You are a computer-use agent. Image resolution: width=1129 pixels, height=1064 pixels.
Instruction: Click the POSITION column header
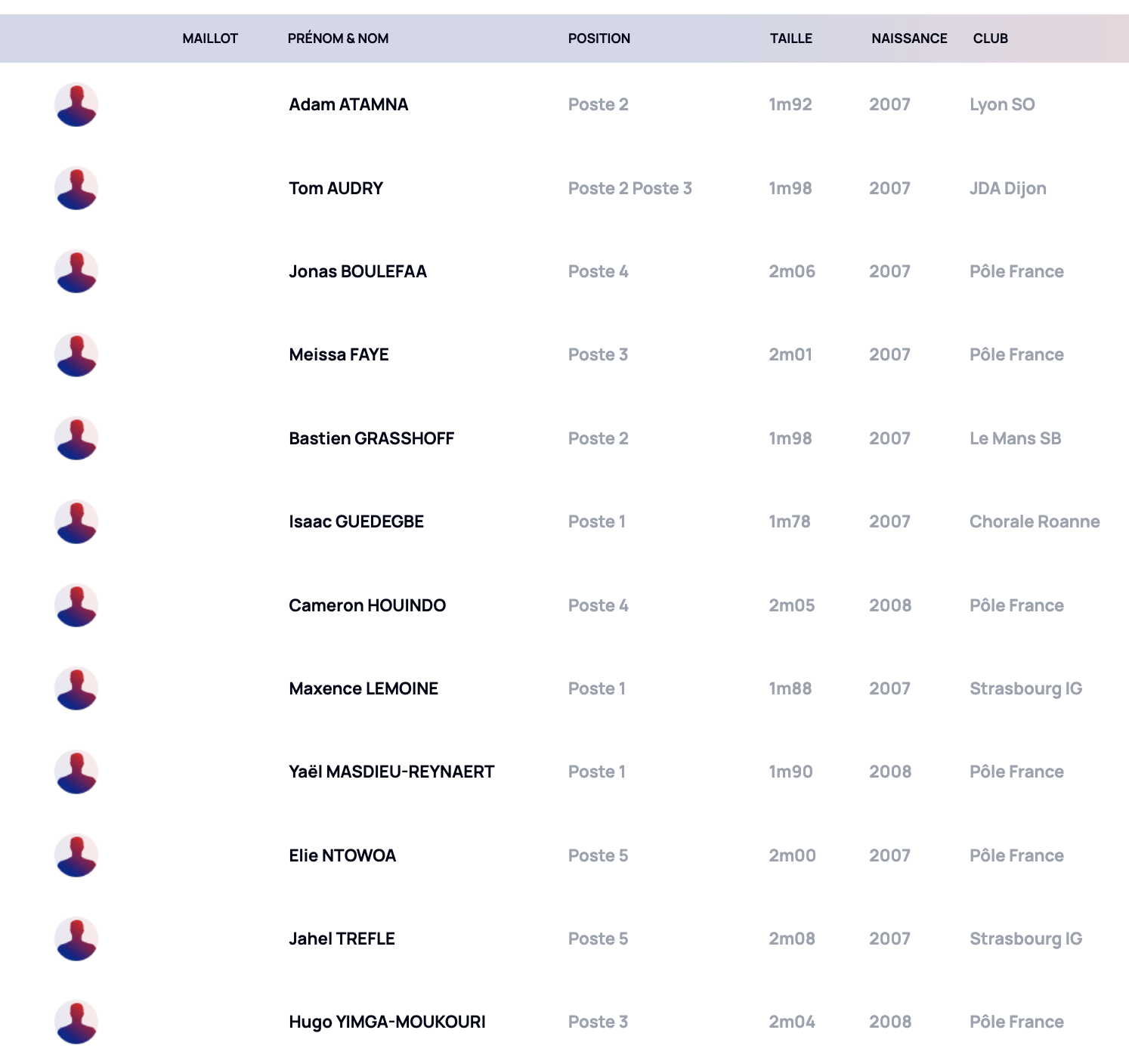(x=599, y=39)
